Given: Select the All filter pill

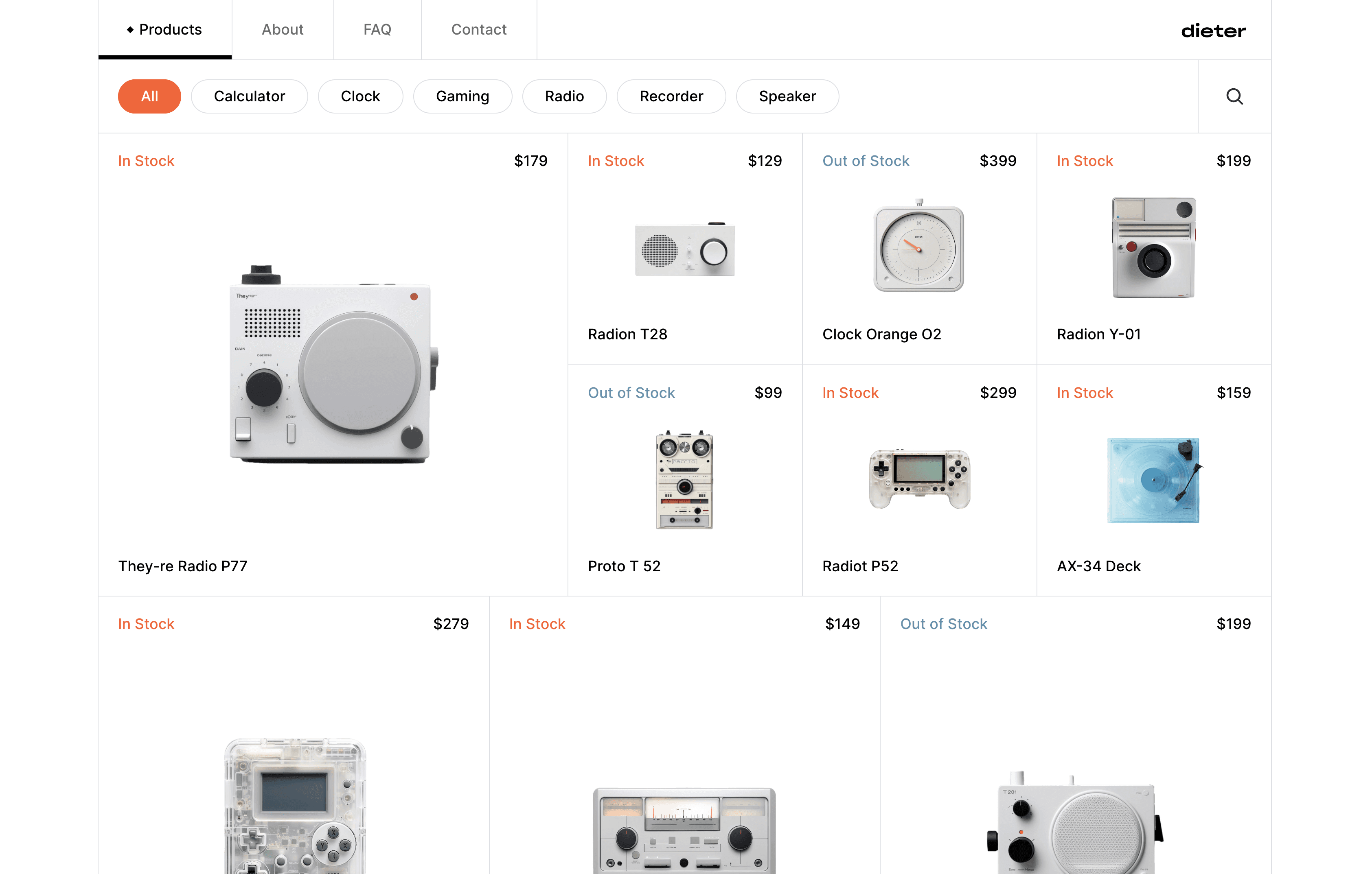Looking at the screenshot, I should coord(149,96).
